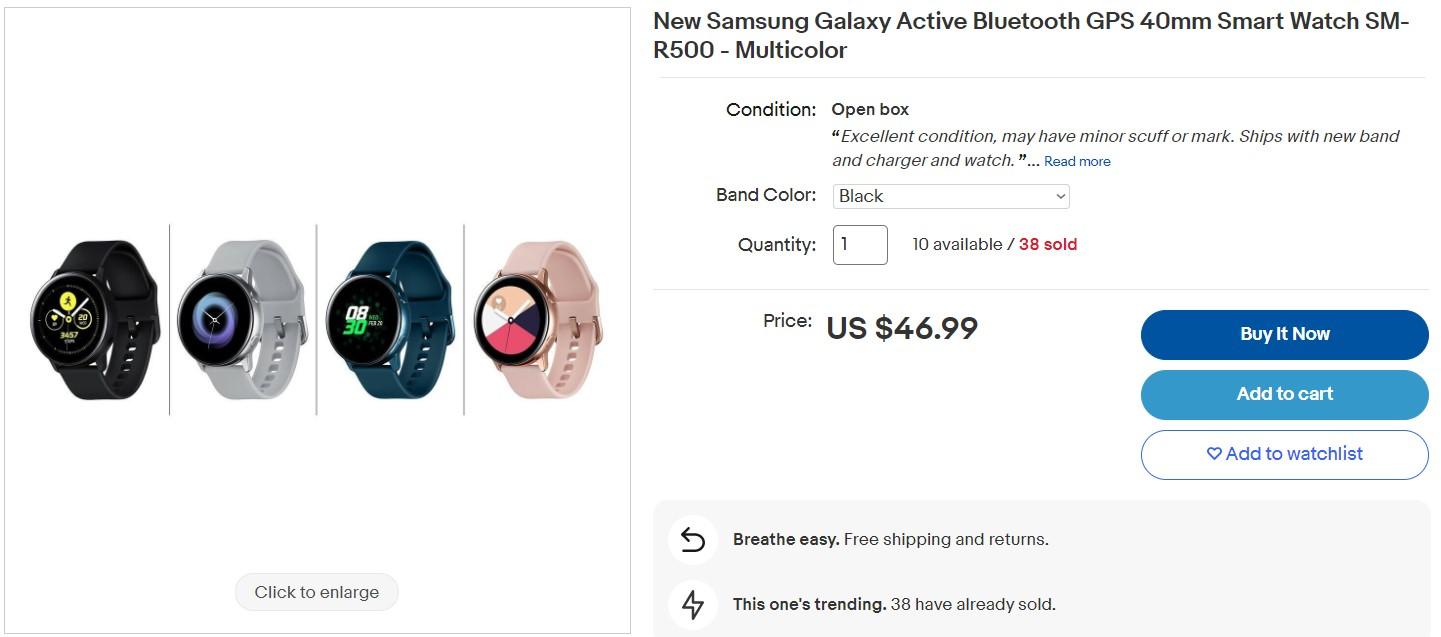
Task: Click the product title heading
Action: tap(1030, 36)
